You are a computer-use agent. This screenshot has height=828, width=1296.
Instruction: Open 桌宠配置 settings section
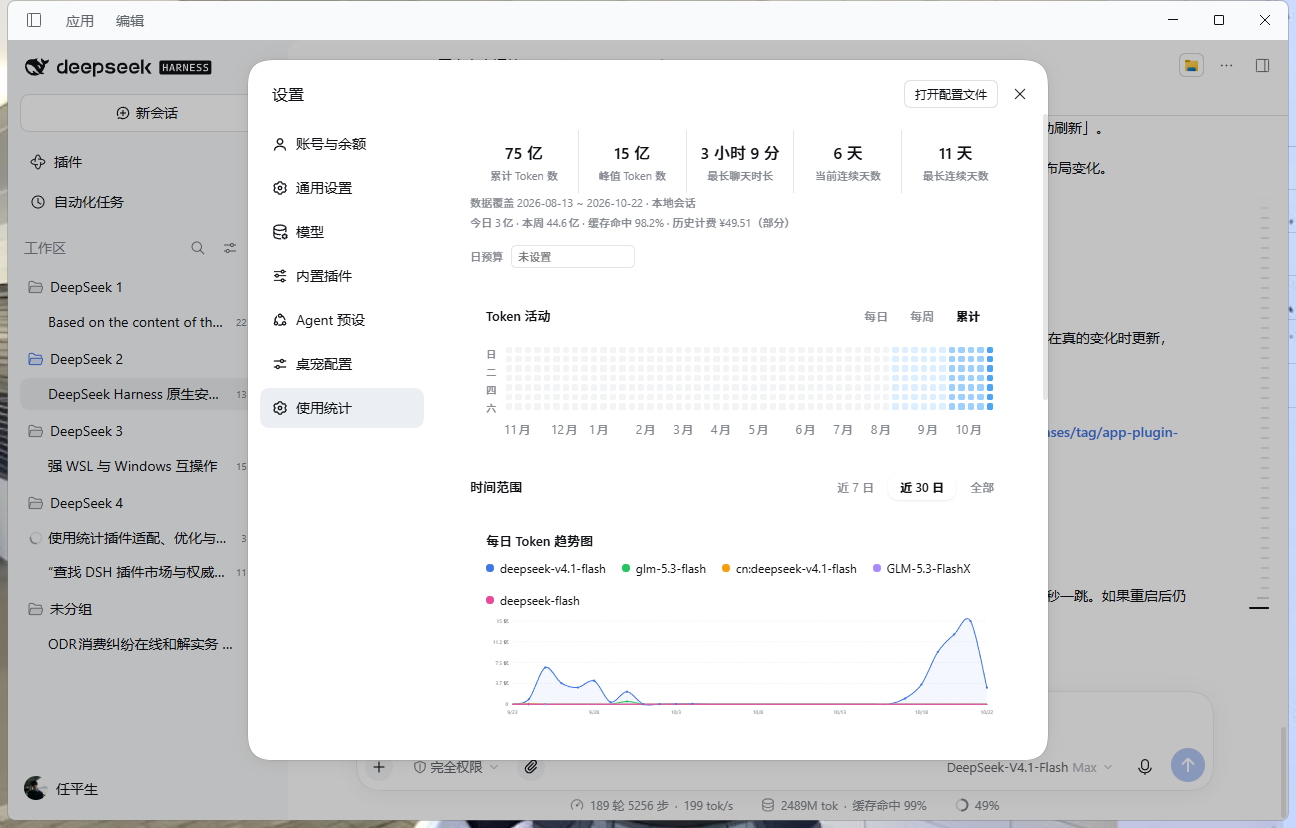click(x=342, y=364)
